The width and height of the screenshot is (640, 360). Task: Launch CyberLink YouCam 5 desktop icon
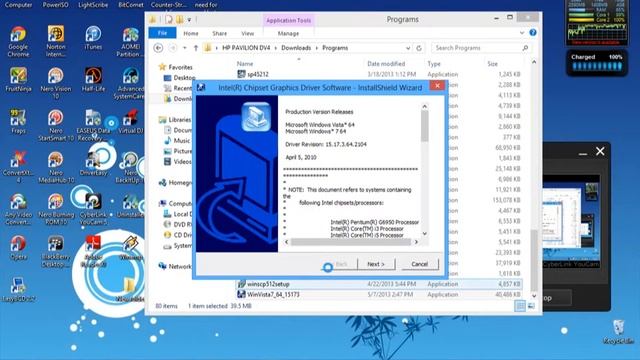click(x=93, y=209)
